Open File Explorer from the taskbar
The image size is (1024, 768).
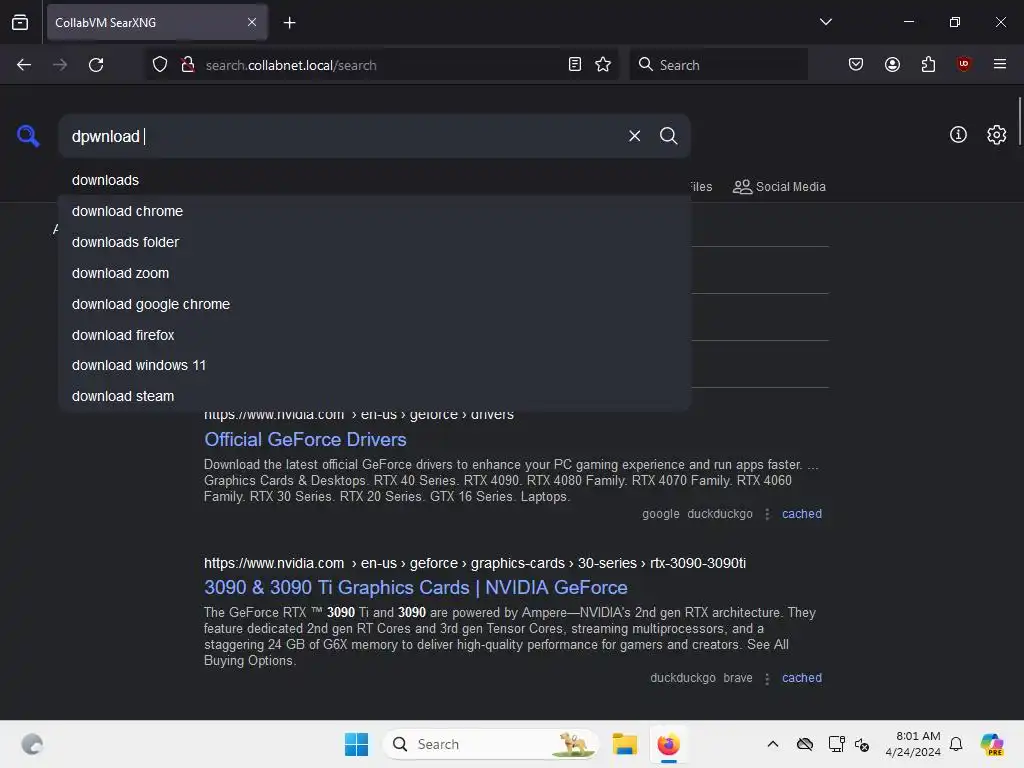point(624,744)
